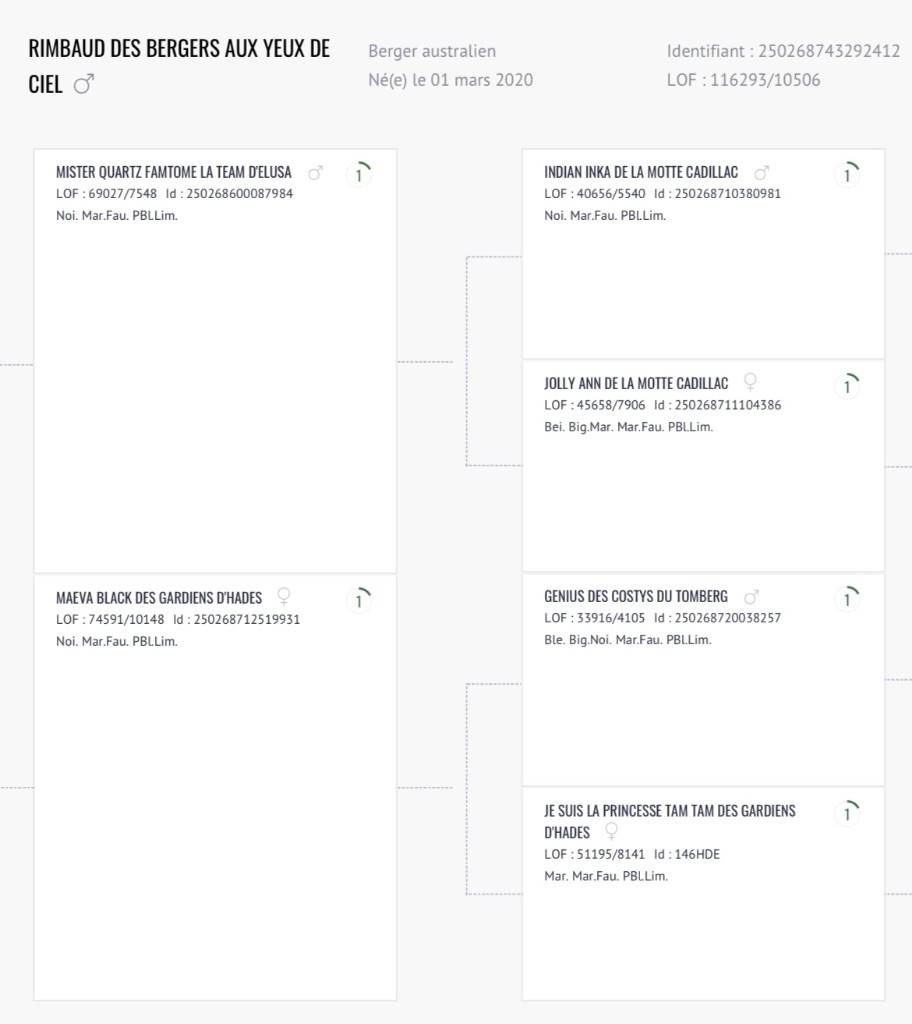Viewport: 912px width, 1024px height.
Task: Click Rimbaud des Bergers aux Yeux title
Action: point(179,66)
